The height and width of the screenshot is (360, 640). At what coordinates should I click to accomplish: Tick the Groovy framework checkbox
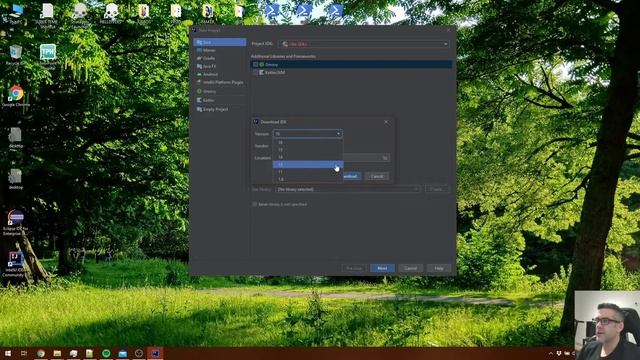pos(256,64)
